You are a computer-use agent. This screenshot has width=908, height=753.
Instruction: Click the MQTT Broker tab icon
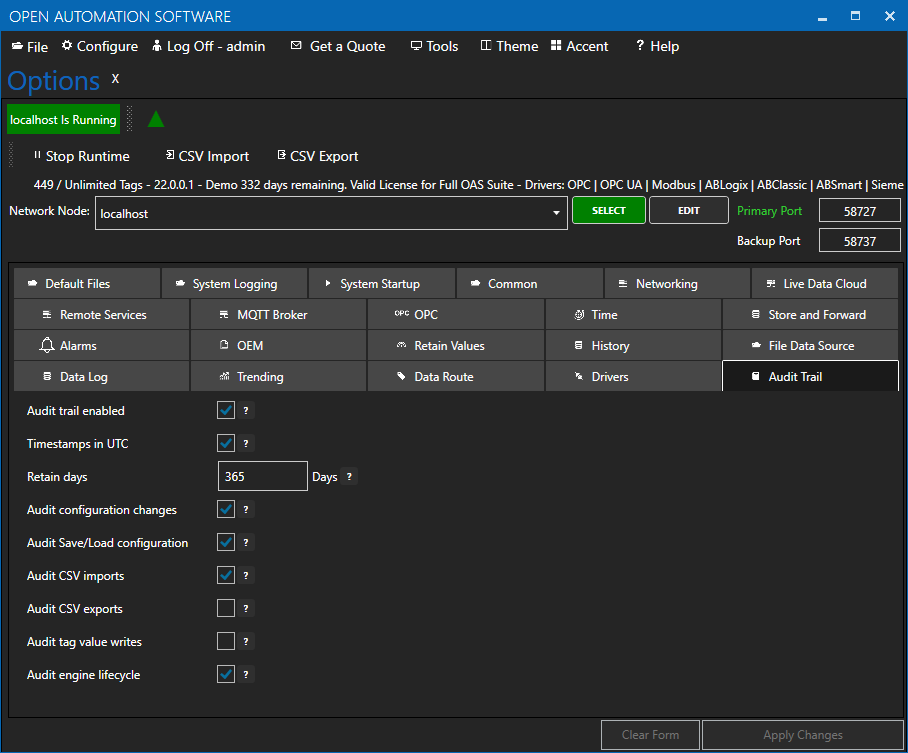point(224,315)
